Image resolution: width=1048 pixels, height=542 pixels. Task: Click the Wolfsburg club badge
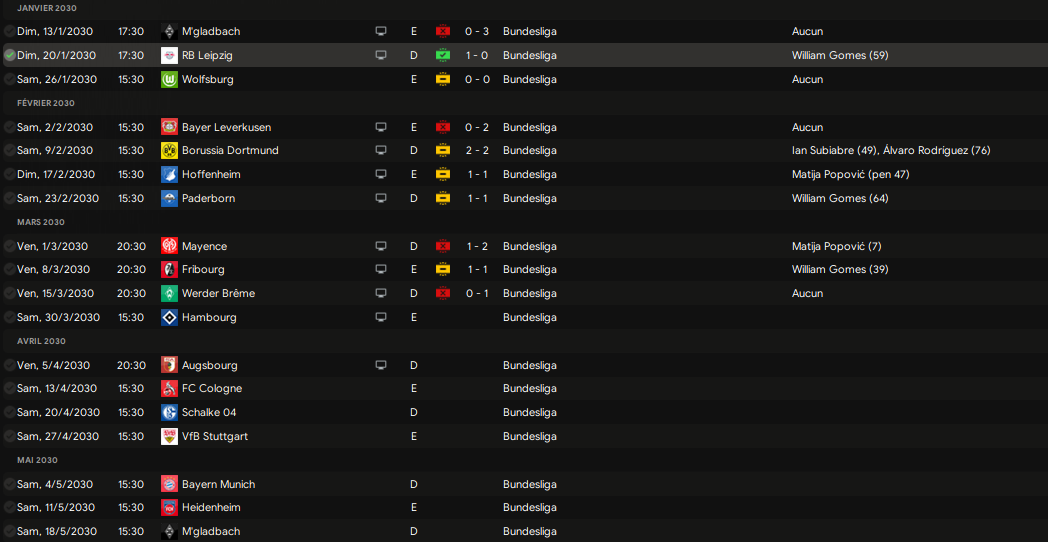coord(169,80)
